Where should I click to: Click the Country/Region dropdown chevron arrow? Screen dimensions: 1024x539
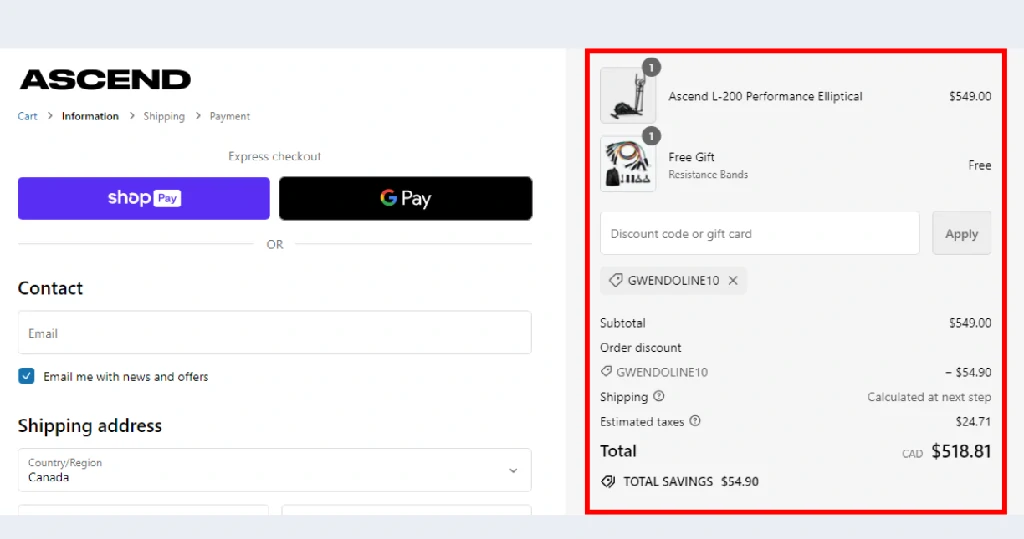point(513,470)
